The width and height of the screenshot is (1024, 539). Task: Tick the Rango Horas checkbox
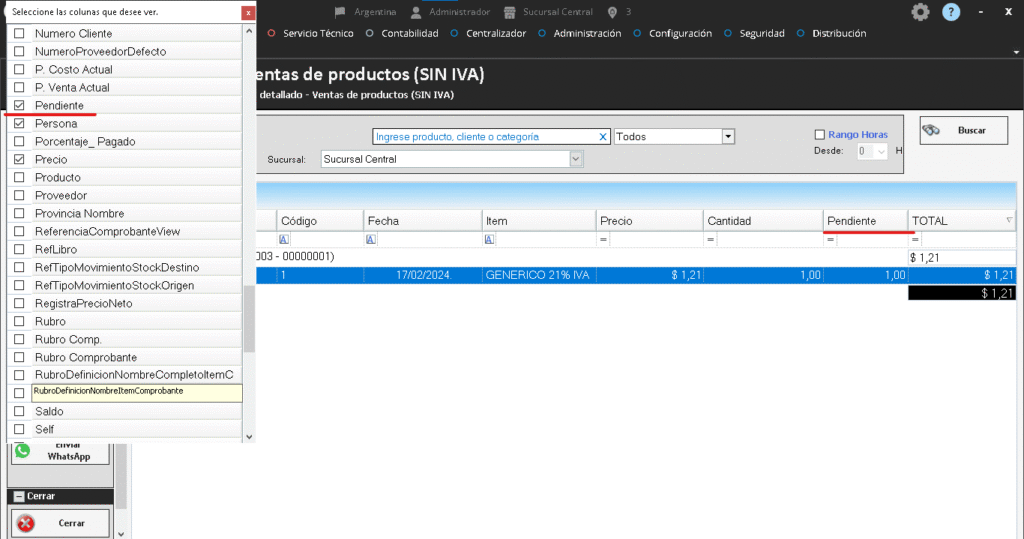[x=820, y=135]
